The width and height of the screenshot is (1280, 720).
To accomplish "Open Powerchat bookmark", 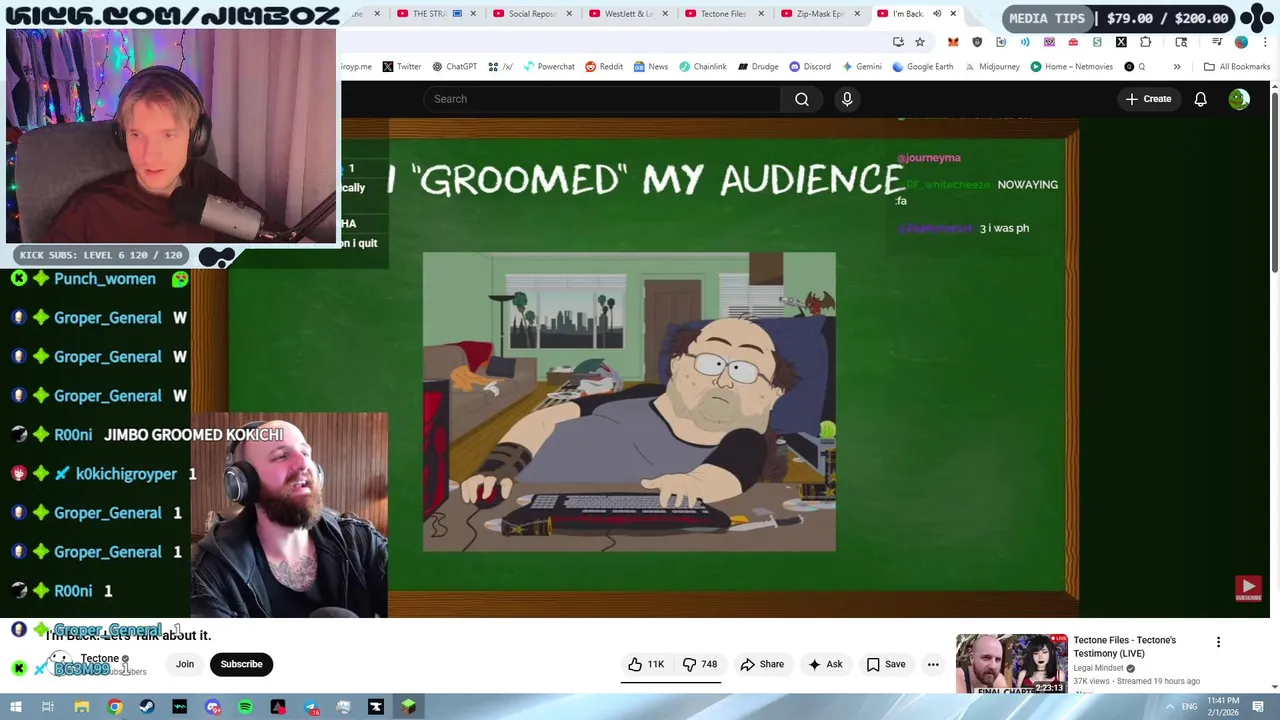I will tap(549, 67).
